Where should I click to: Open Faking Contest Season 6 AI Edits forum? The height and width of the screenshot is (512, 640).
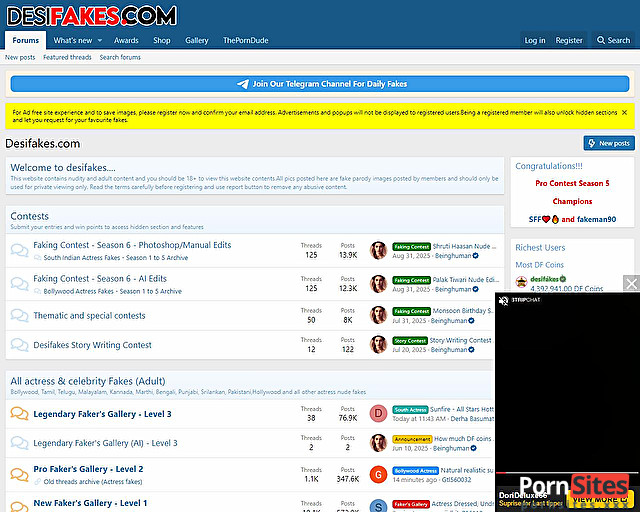(100, 278)
